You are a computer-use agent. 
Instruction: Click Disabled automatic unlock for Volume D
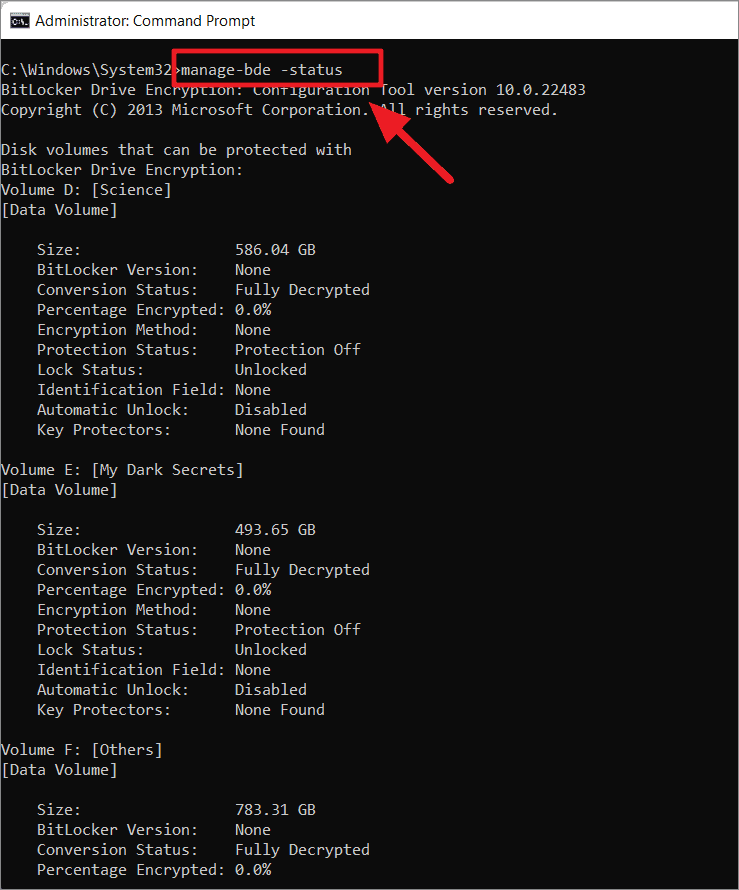(271, 410)
